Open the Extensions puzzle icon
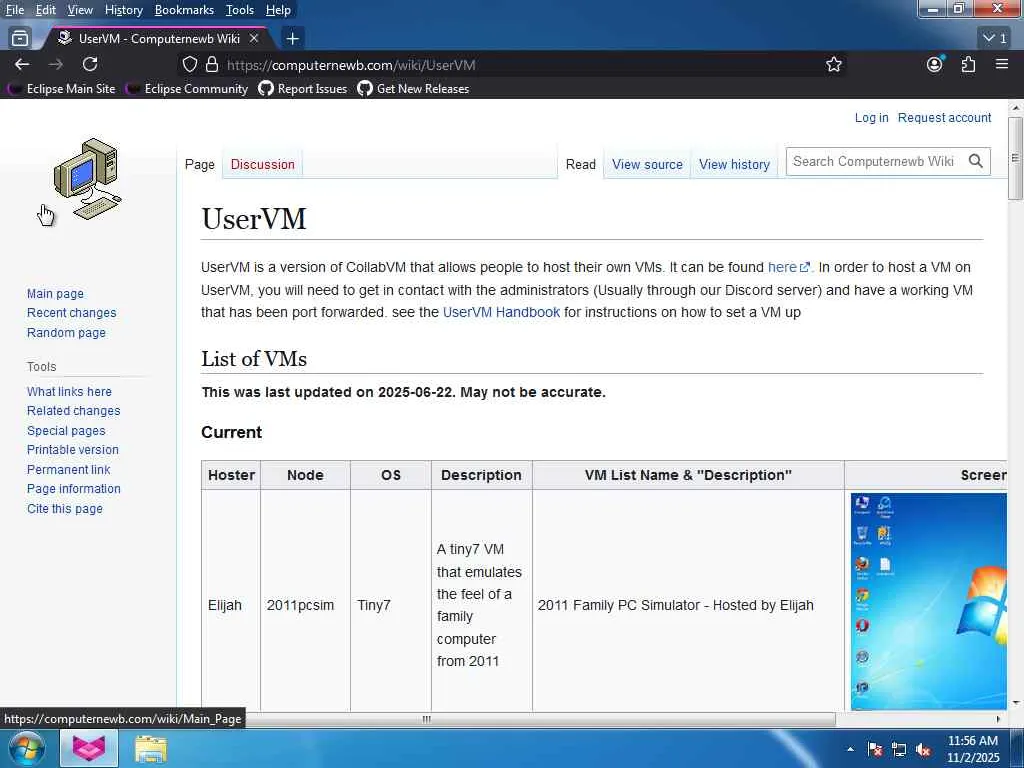 click(x=968, y=64)
